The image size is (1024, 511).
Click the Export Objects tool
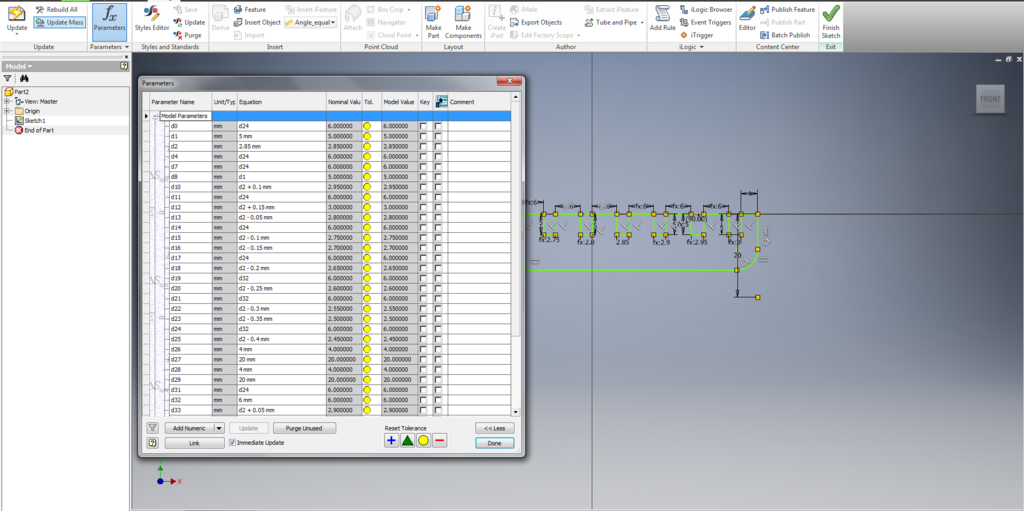point(535,22)
